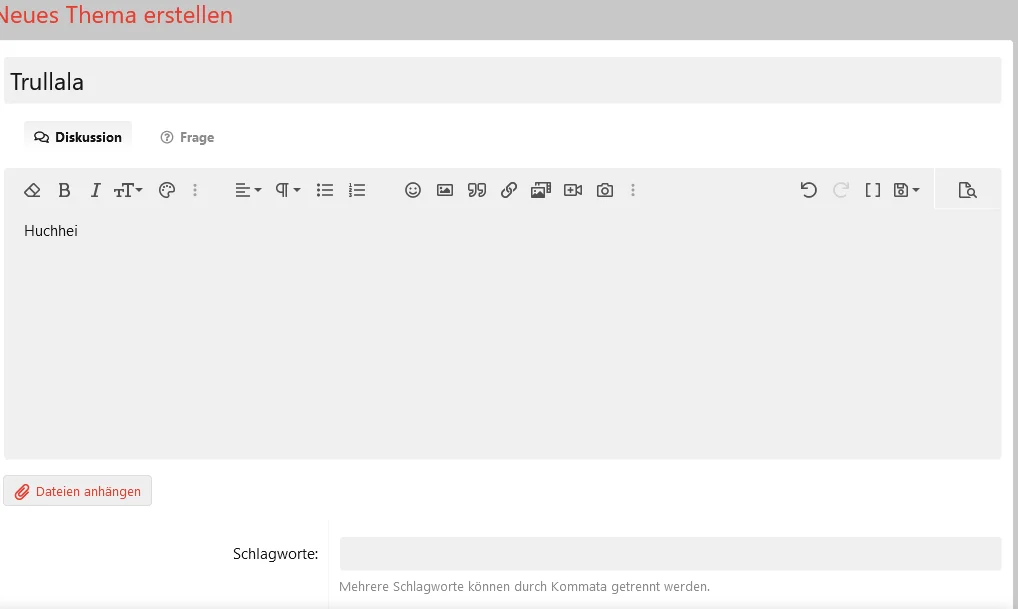Insert a quote block
Screen dimensions: 1018x609
coord(477,190)
